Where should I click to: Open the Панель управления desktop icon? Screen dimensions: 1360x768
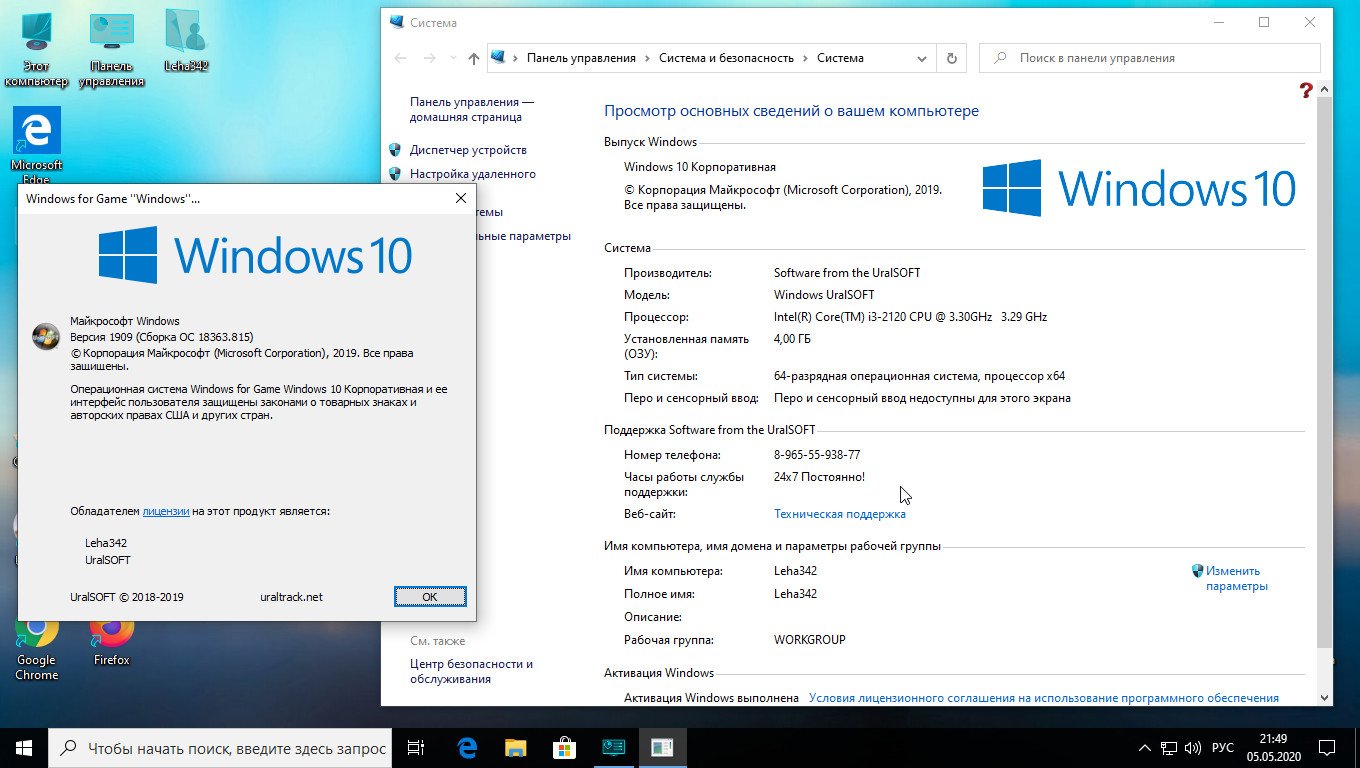(x=111, y=45)
